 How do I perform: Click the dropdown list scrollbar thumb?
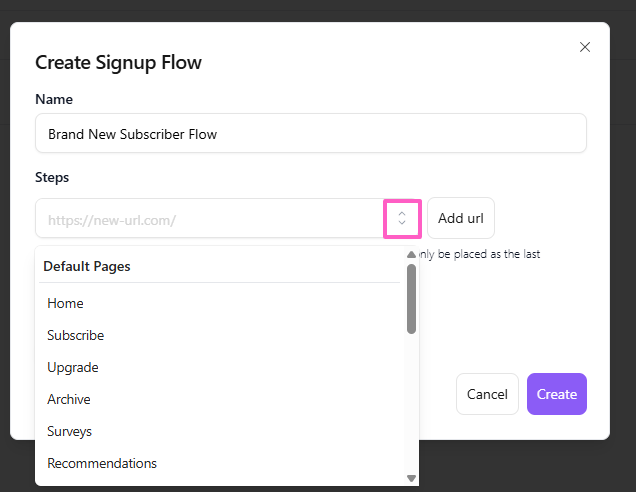pyautogui.click(x=411, y=298)
